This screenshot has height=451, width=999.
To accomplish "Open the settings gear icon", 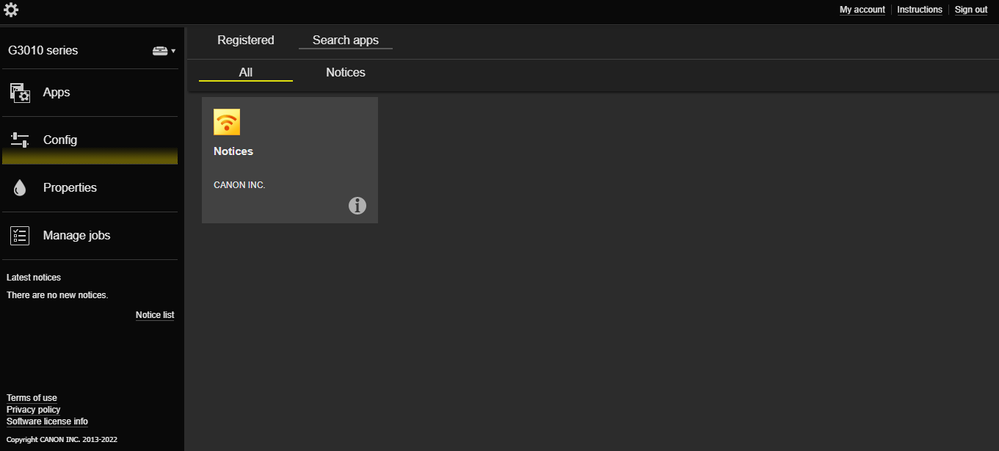I will click(11, 10).
